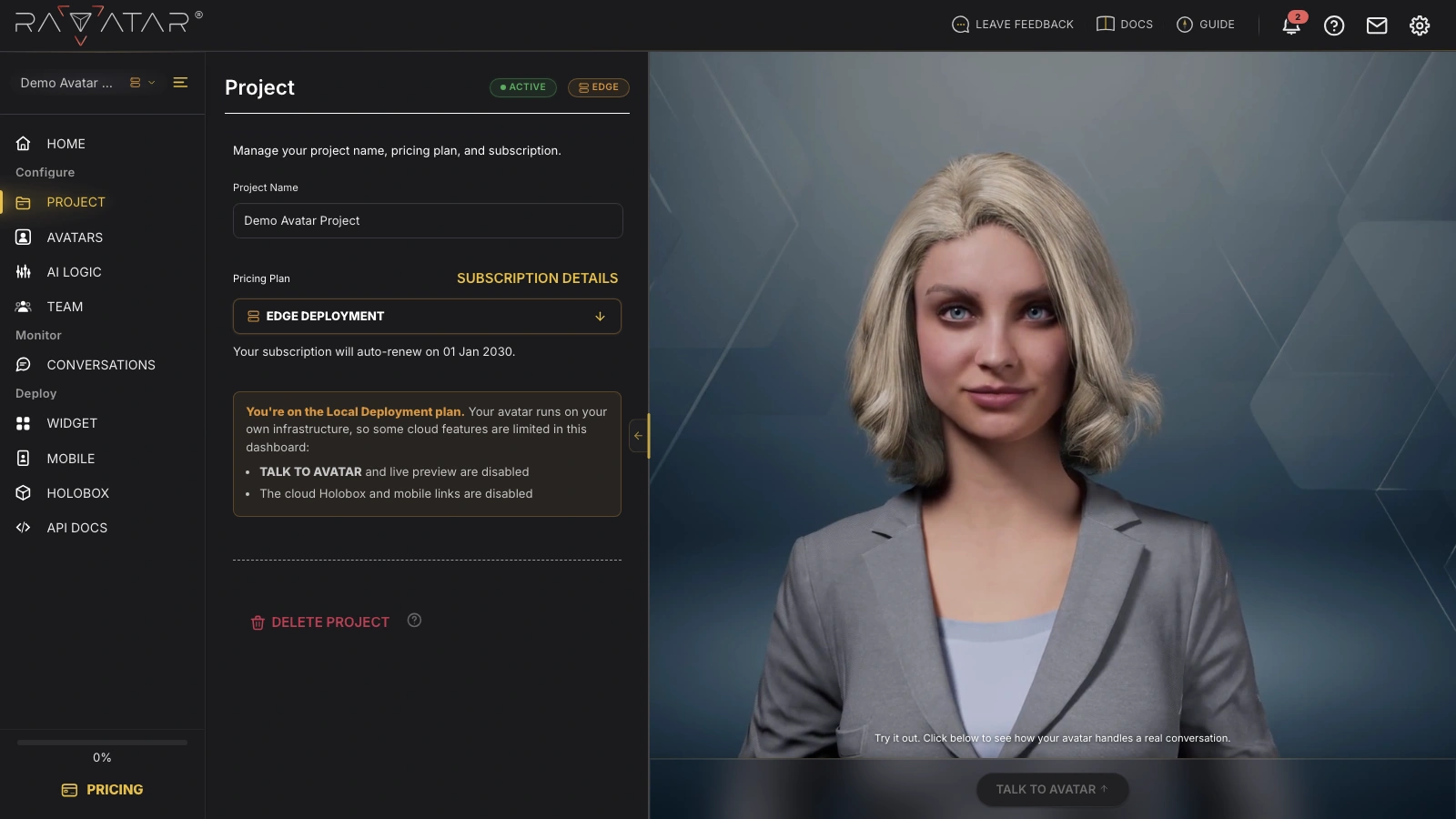Click the auto-renew subscription date text
1456x819 pixels.
374,352
